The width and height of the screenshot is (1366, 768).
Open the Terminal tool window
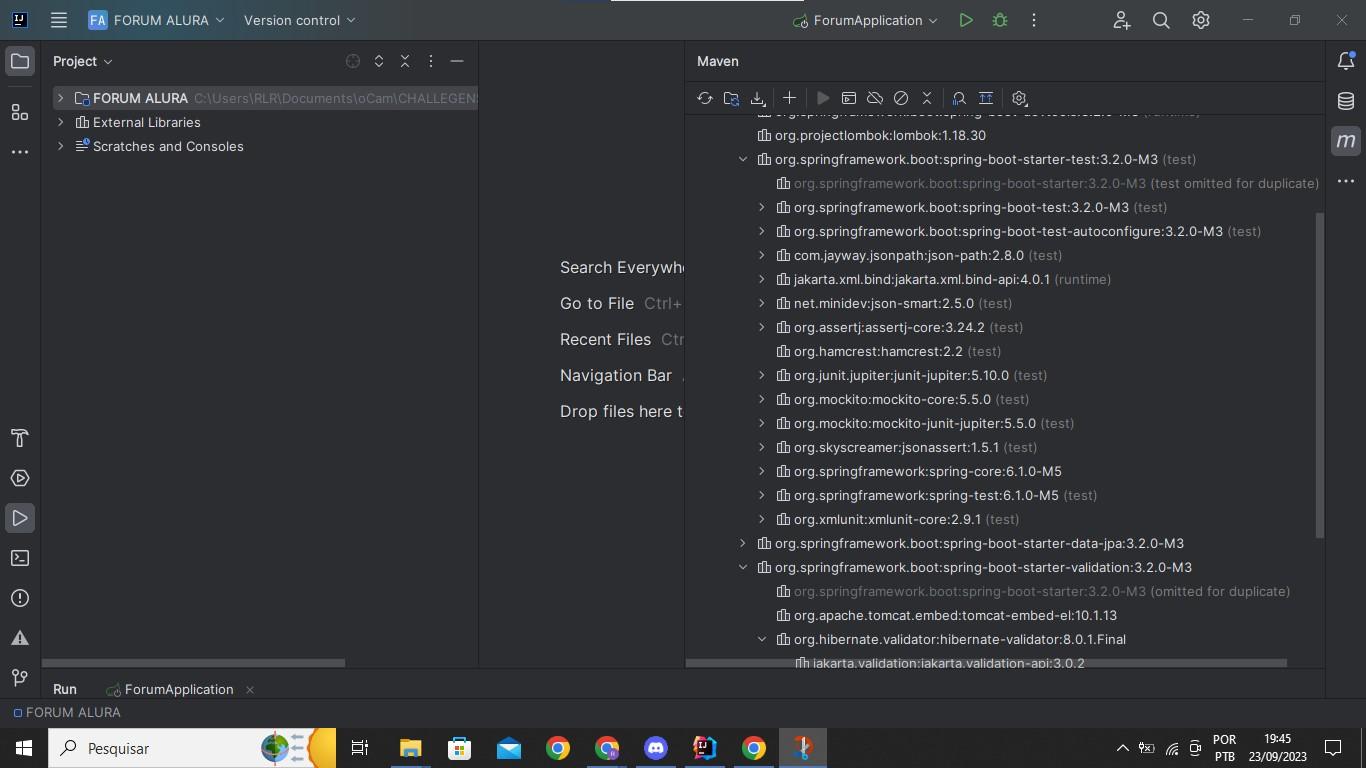20,558
